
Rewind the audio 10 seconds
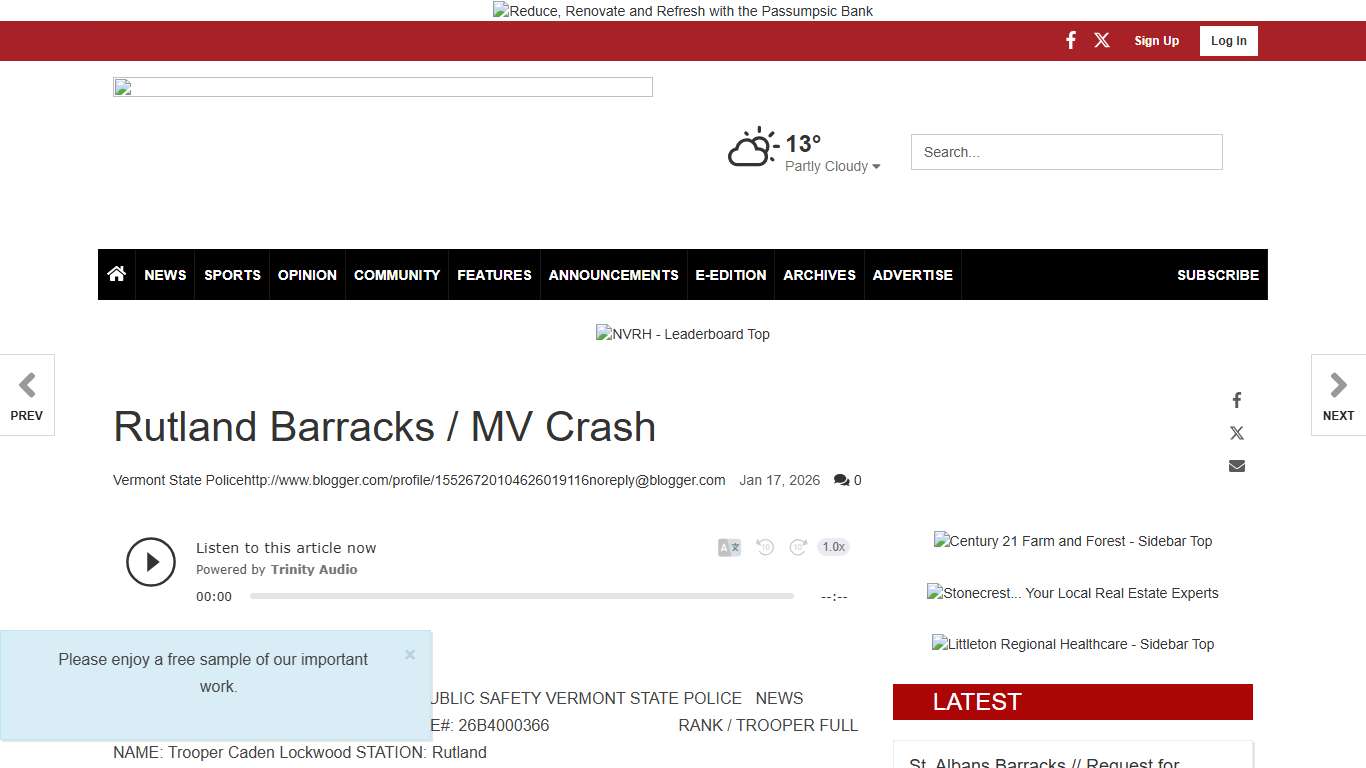(764, 547)
